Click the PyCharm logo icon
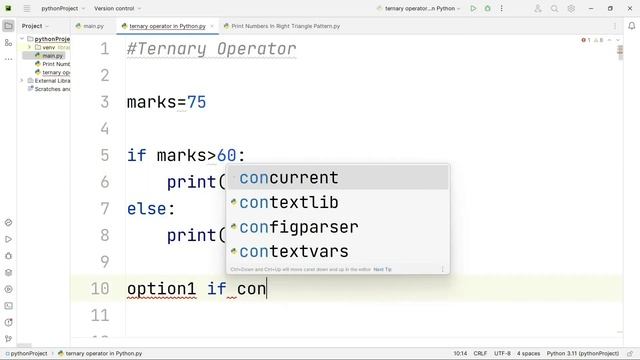The height and width of the screenshot is (360, 640). click(x=8, y=8)
